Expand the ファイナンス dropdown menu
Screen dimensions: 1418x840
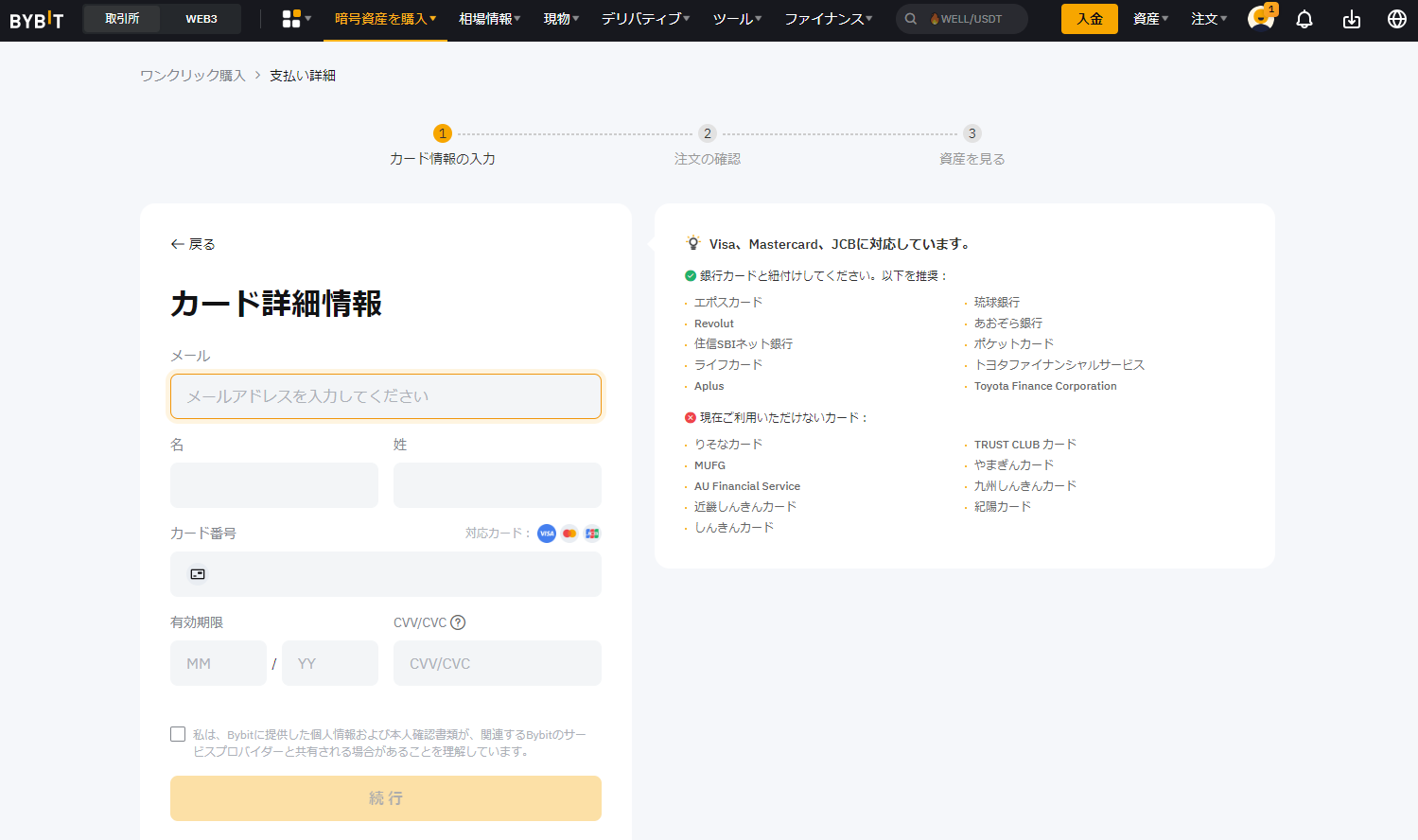828,19
